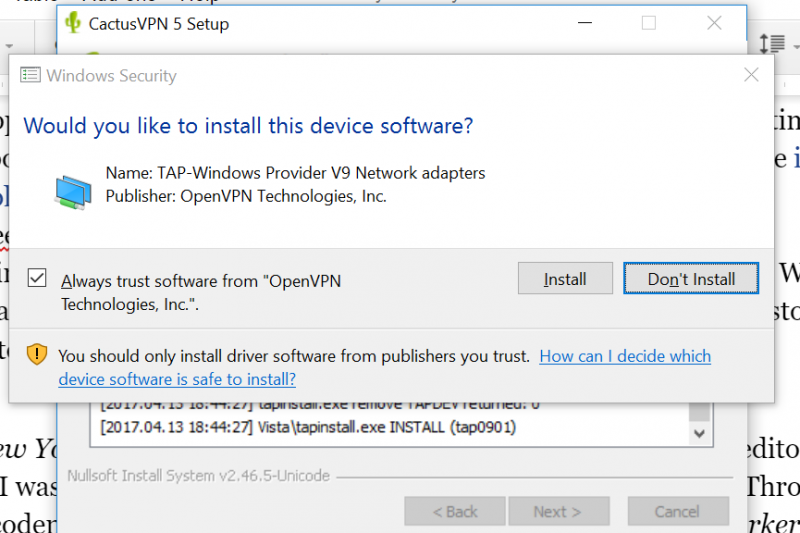Viewport: 800px width, 533px height.
Task: Click the install log scrollbar down arrow
Action: pos(699,434)
